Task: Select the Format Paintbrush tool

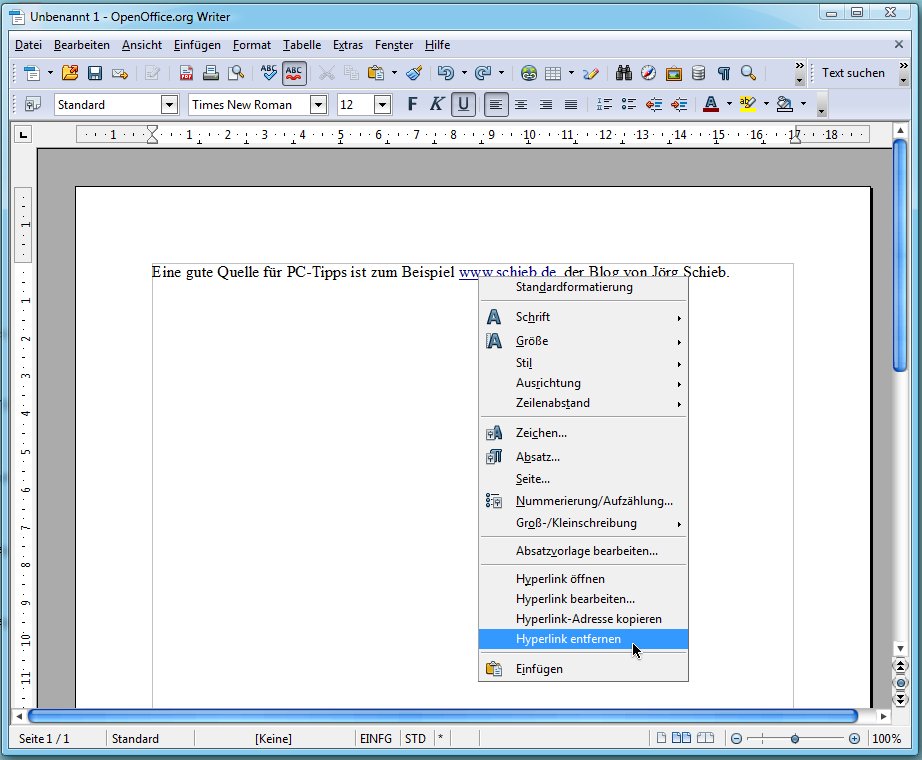Action: [x=414, y=73]
